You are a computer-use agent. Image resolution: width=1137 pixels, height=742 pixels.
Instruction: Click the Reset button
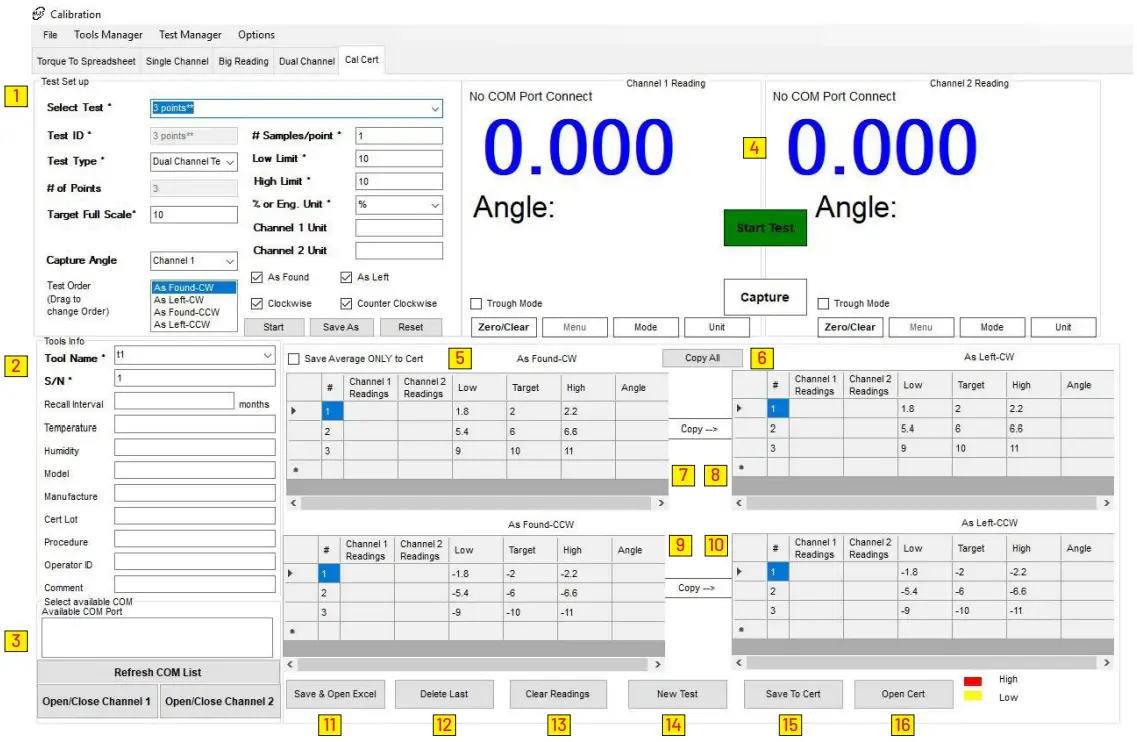[410, 328]
